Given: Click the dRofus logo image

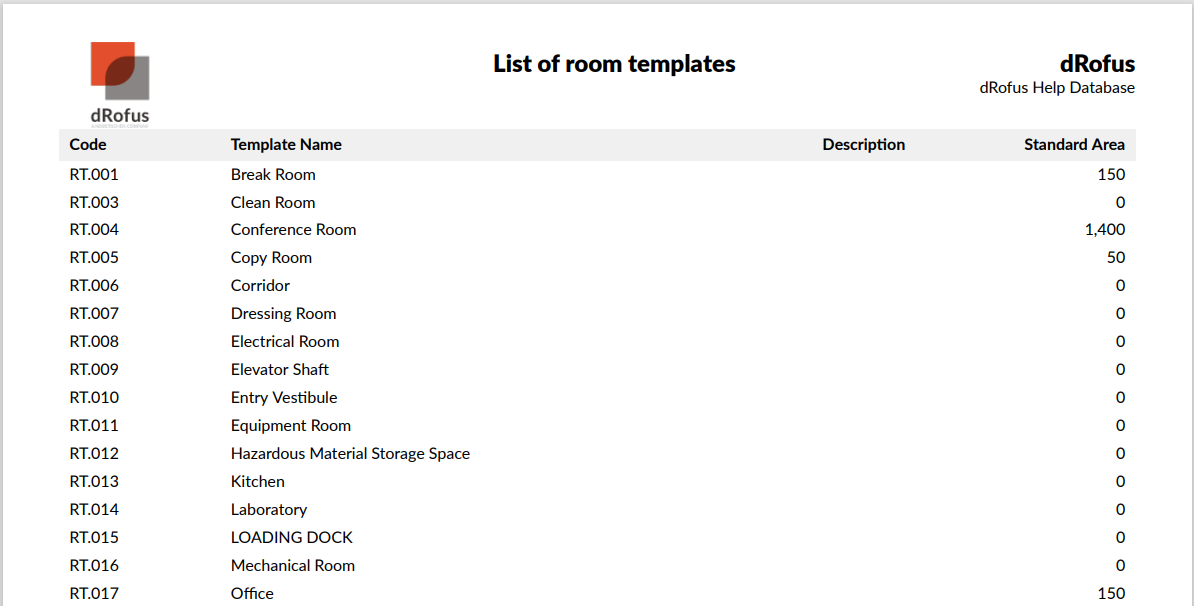Looking at the screenshot, I should (x=120, y=82).
